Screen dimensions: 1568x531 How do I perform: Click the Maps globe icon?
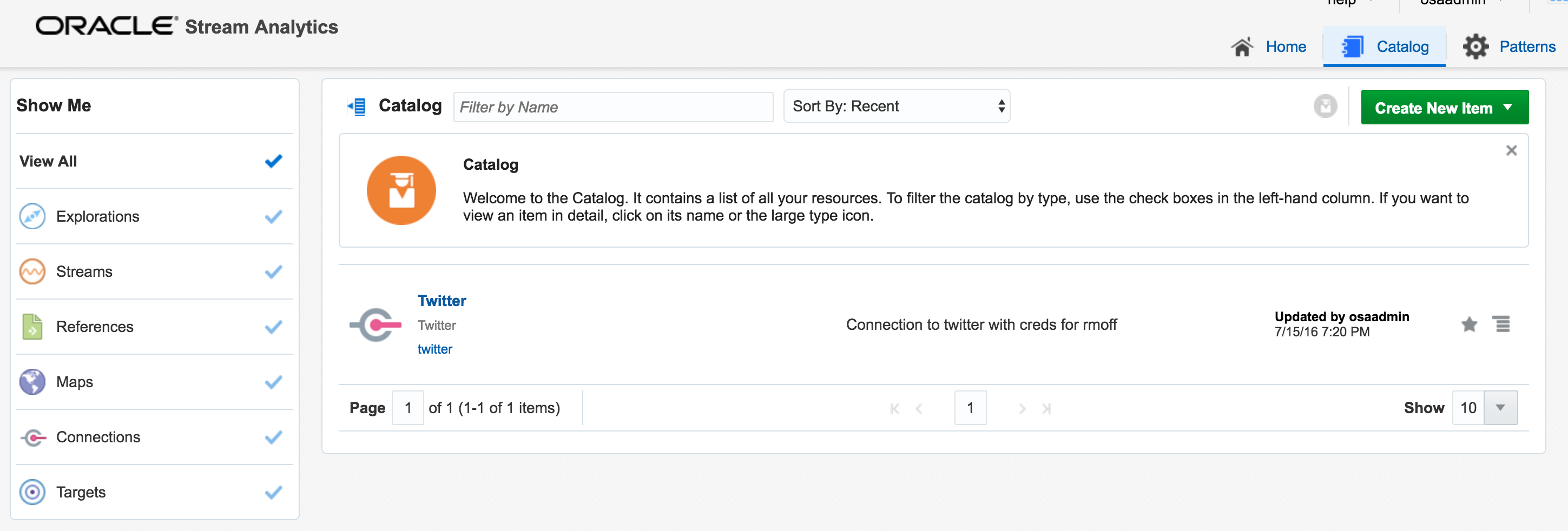[x=32, y=382]
